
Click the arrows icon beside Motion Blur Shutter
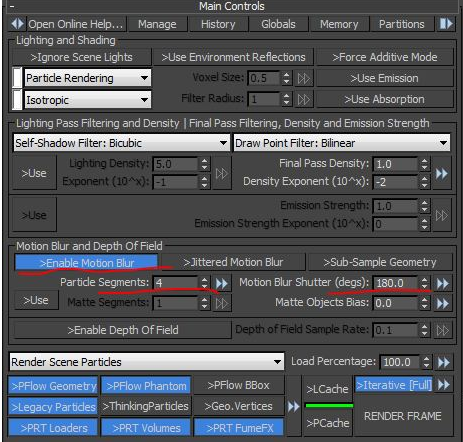coord(442,283)
